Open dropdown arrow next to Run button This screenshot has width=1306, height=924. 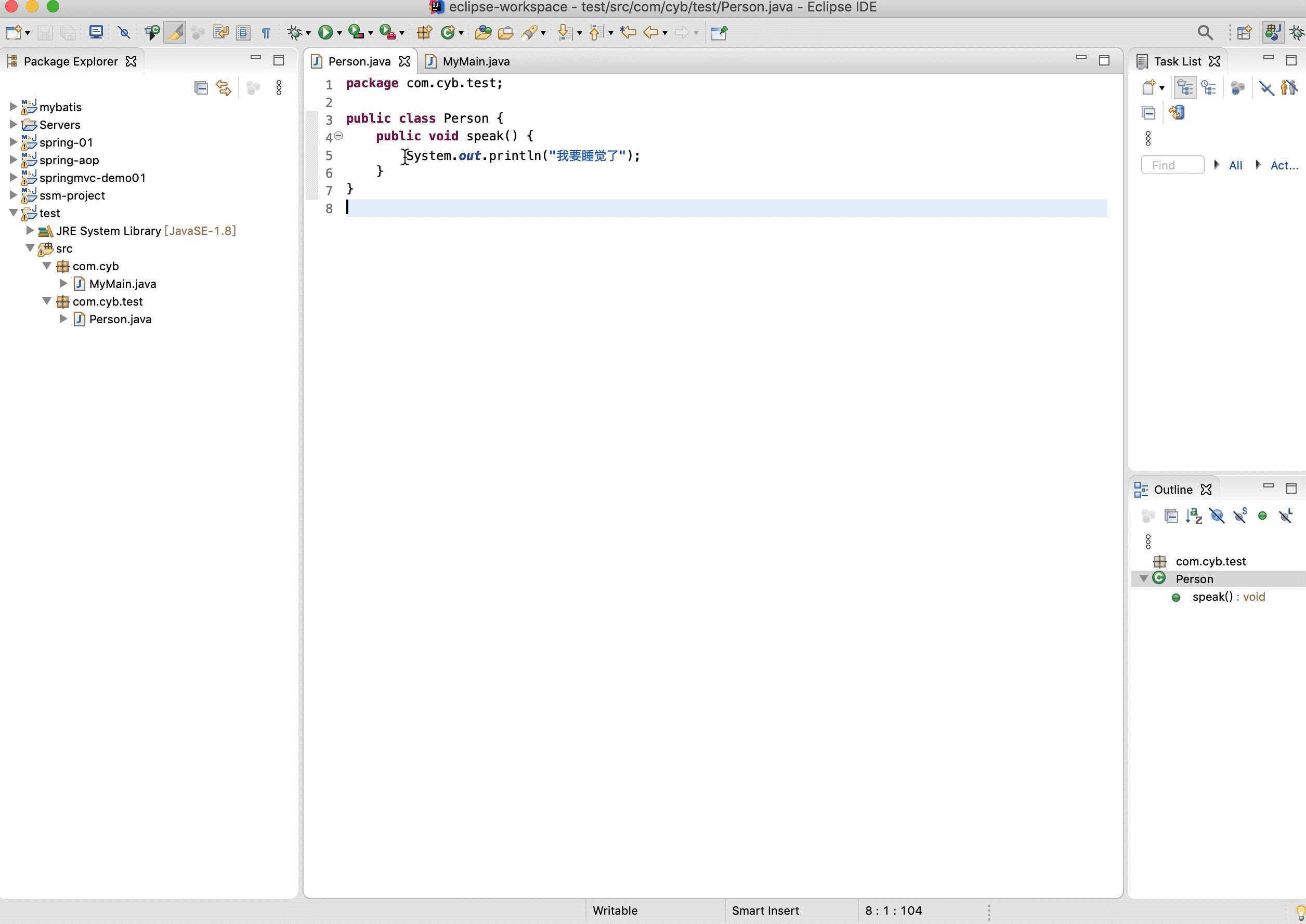(x=339, y=33)
